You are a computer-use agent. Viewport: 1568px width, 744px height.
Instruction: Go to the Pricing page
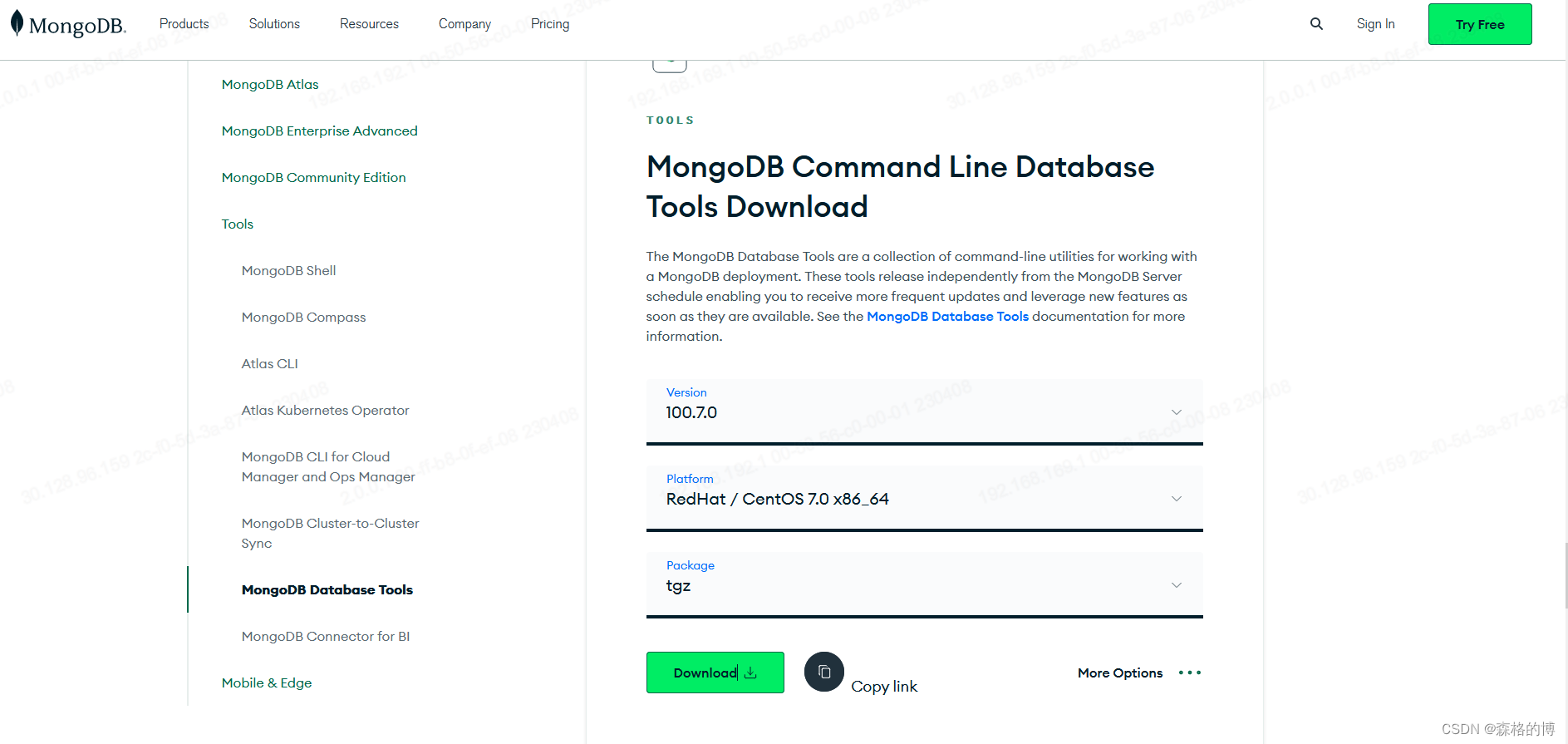click(550, 24)
